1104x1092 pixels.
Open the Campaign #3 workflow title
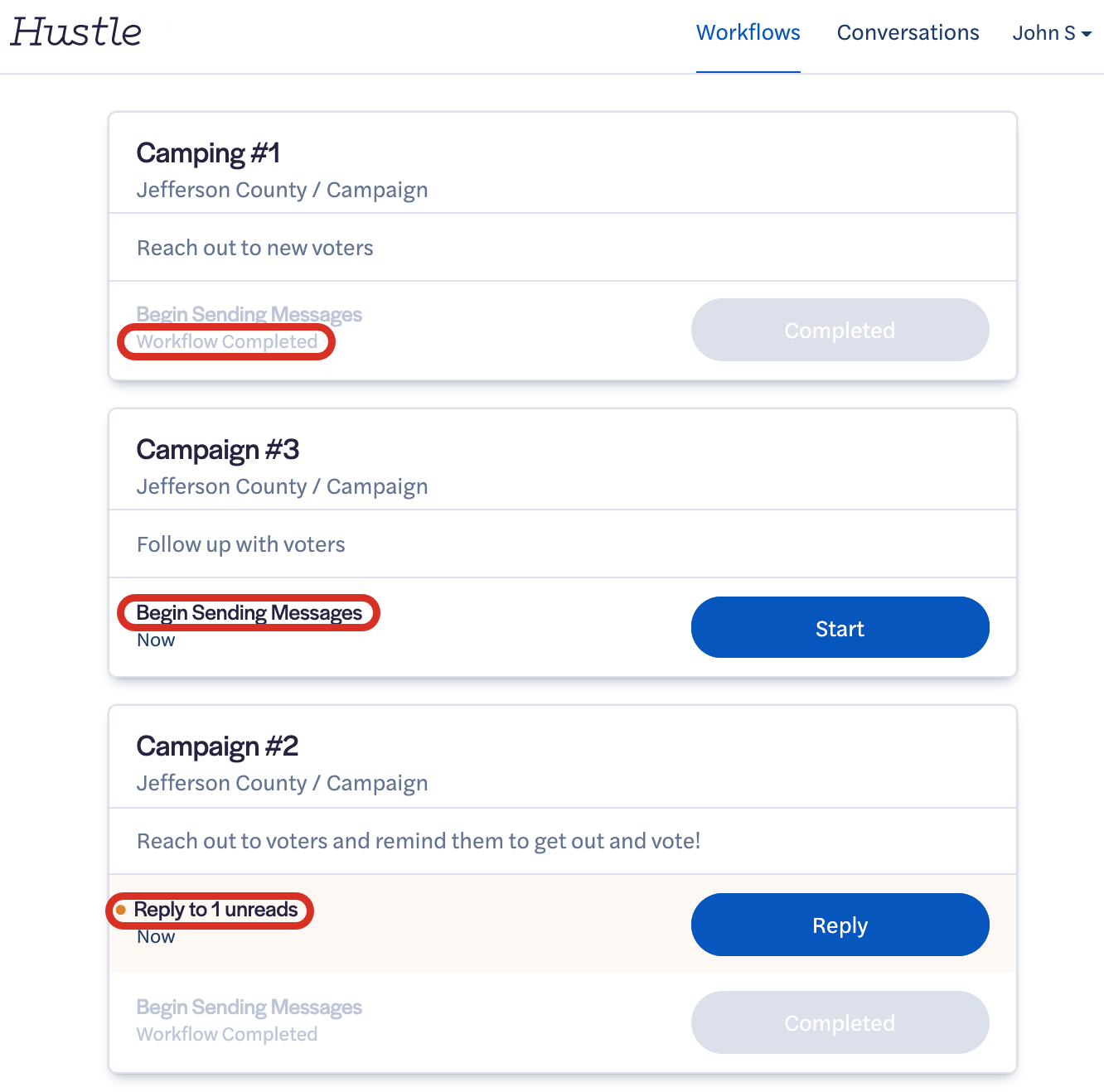coord(217,450)
